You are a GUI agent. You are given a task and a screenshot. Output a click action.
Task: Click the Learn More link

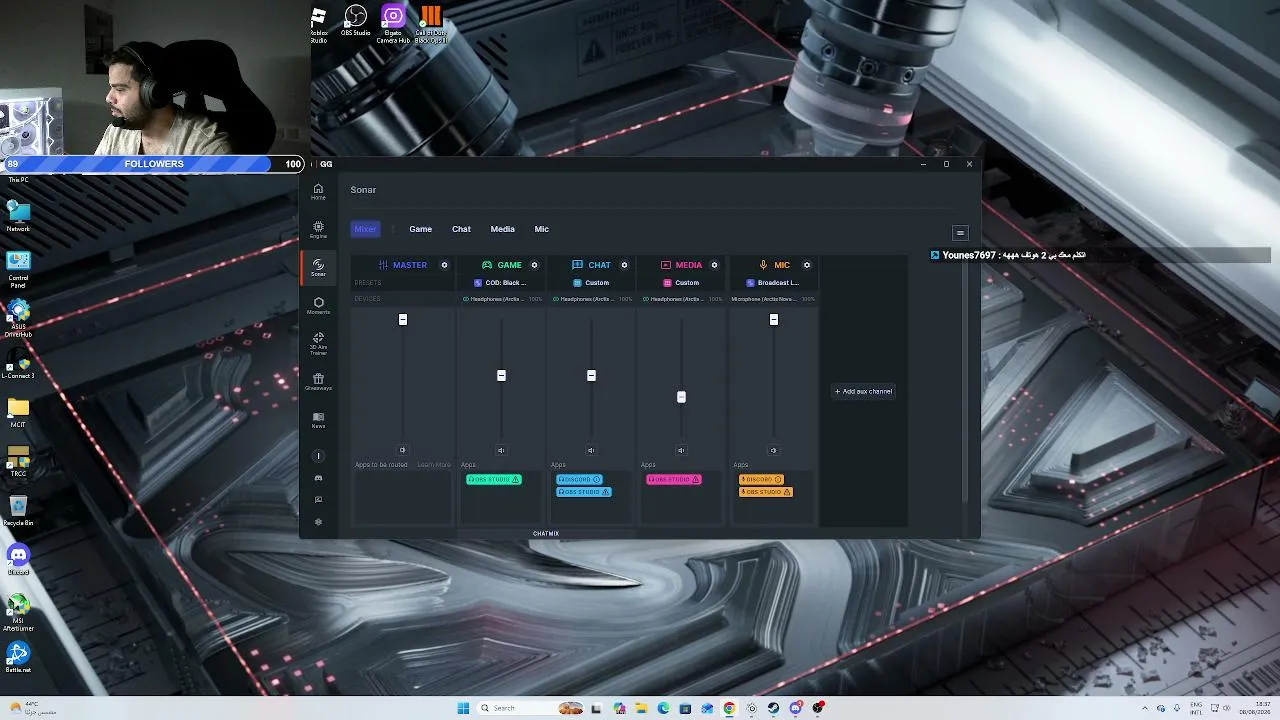[x=434, y=465]
